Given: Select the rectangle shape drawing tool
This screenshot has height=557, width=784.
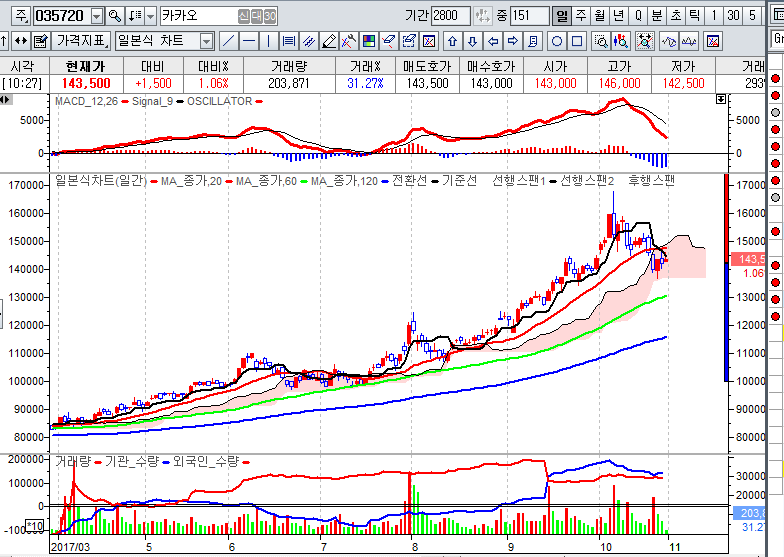Looking at the screenshot, I should click(576, 41).
